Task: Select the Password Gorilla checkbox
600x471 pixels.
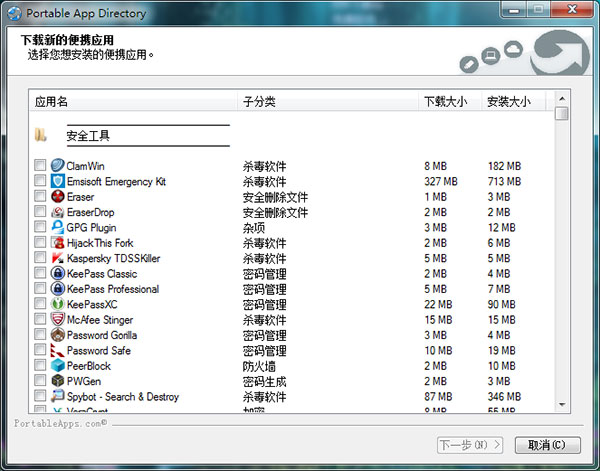Action: (40, 335)
